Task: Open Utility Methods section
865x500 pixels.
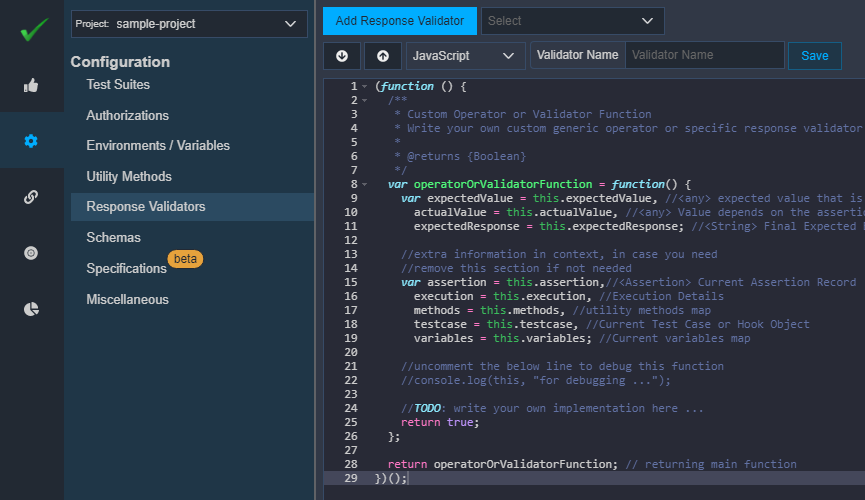Action: [x=129, y=176]
